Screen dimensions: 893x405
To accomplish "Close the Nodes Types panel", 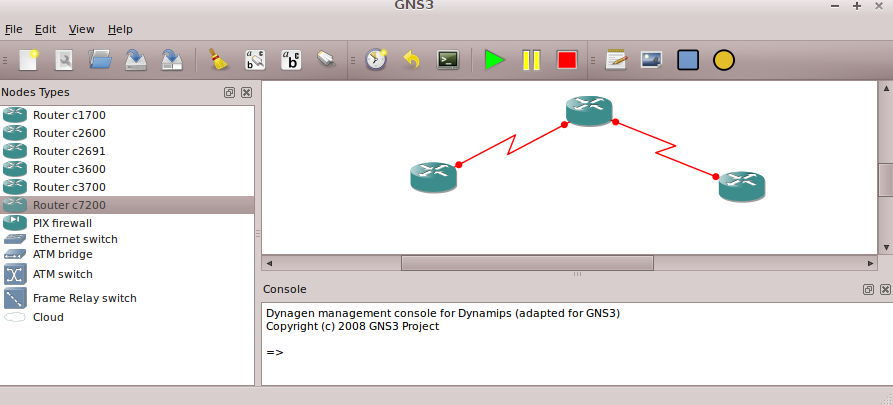I will click(246, 92).
